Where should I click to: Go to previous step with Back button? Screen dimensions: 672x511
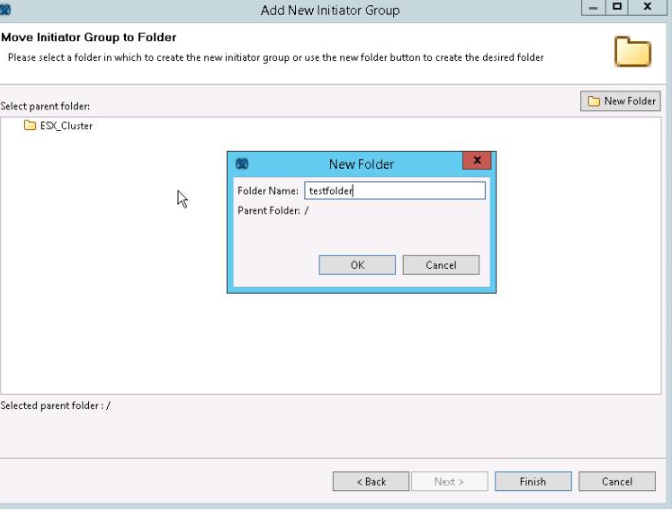[371, 481]
